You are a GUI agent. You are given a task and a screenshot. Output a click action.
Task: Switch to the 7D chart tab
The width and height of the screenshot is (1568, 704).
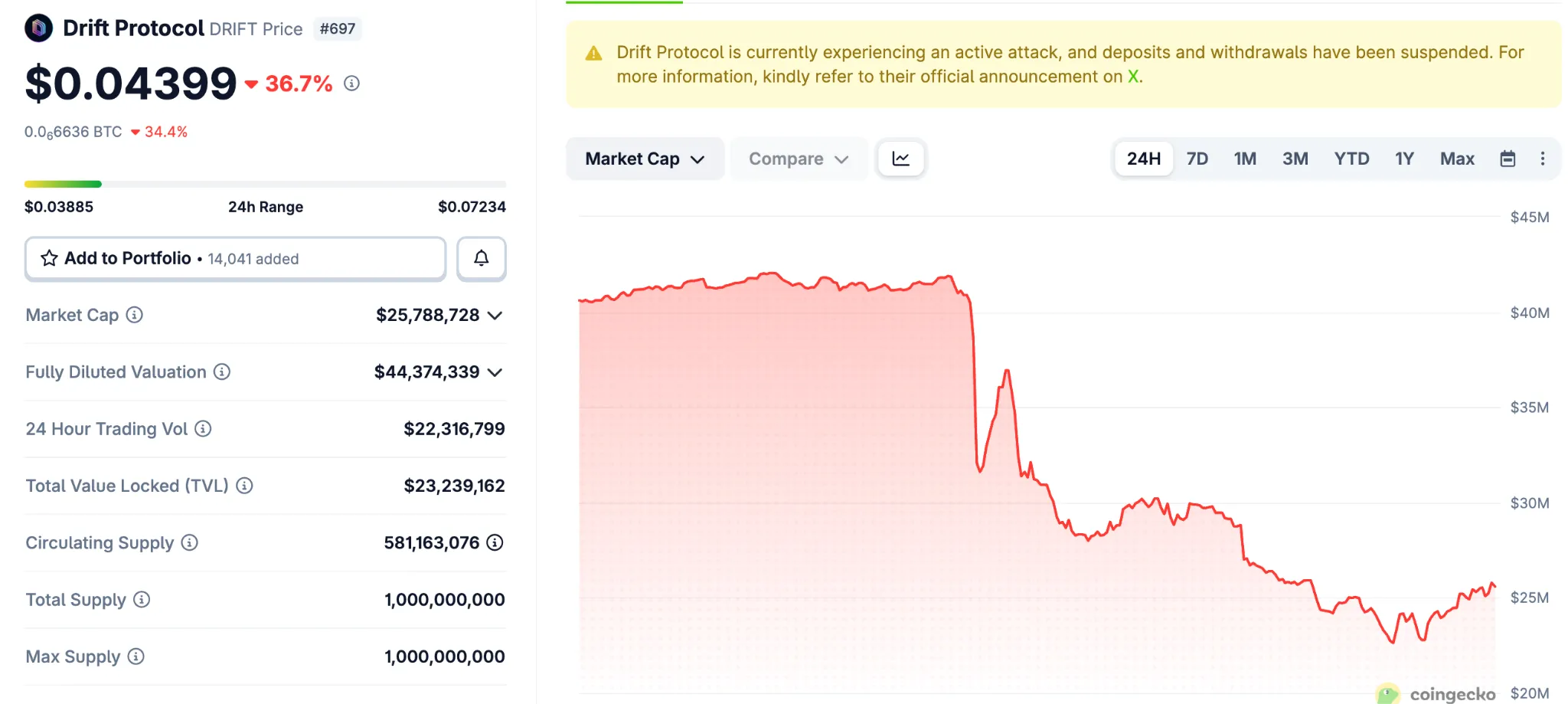tap(1197, 159)
